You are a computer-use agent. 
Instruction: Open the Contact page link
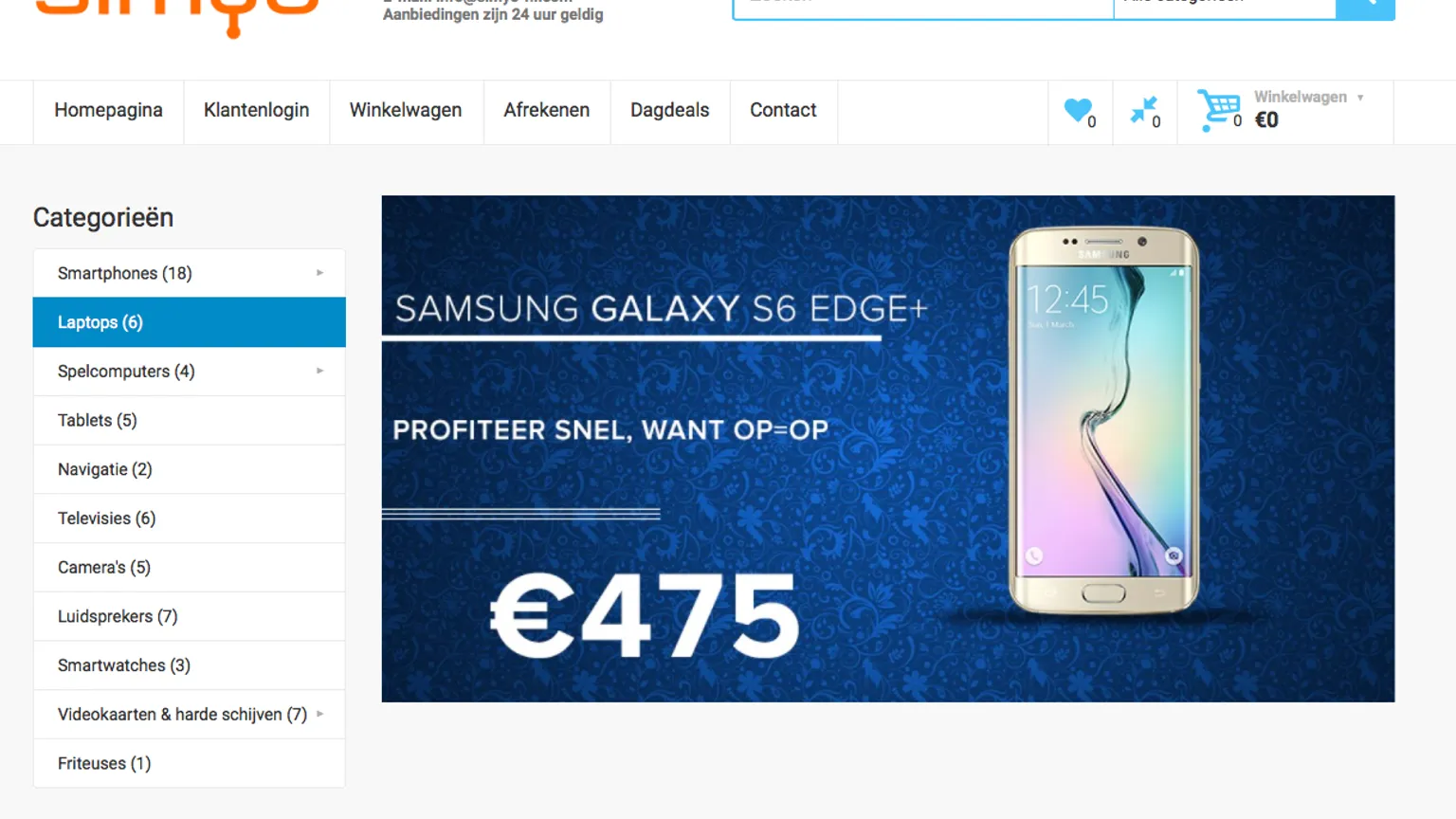pos(783,111)
